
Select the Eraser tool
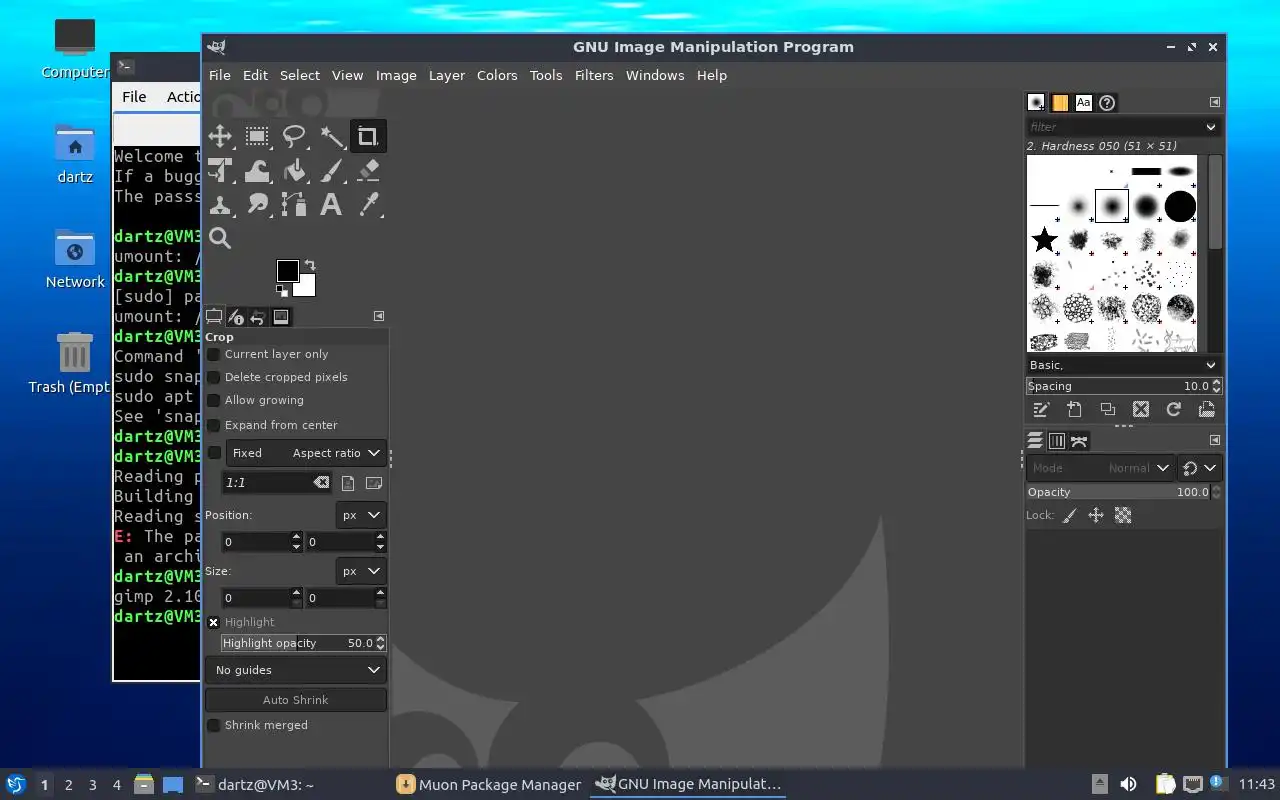click(x=368, y=170)
